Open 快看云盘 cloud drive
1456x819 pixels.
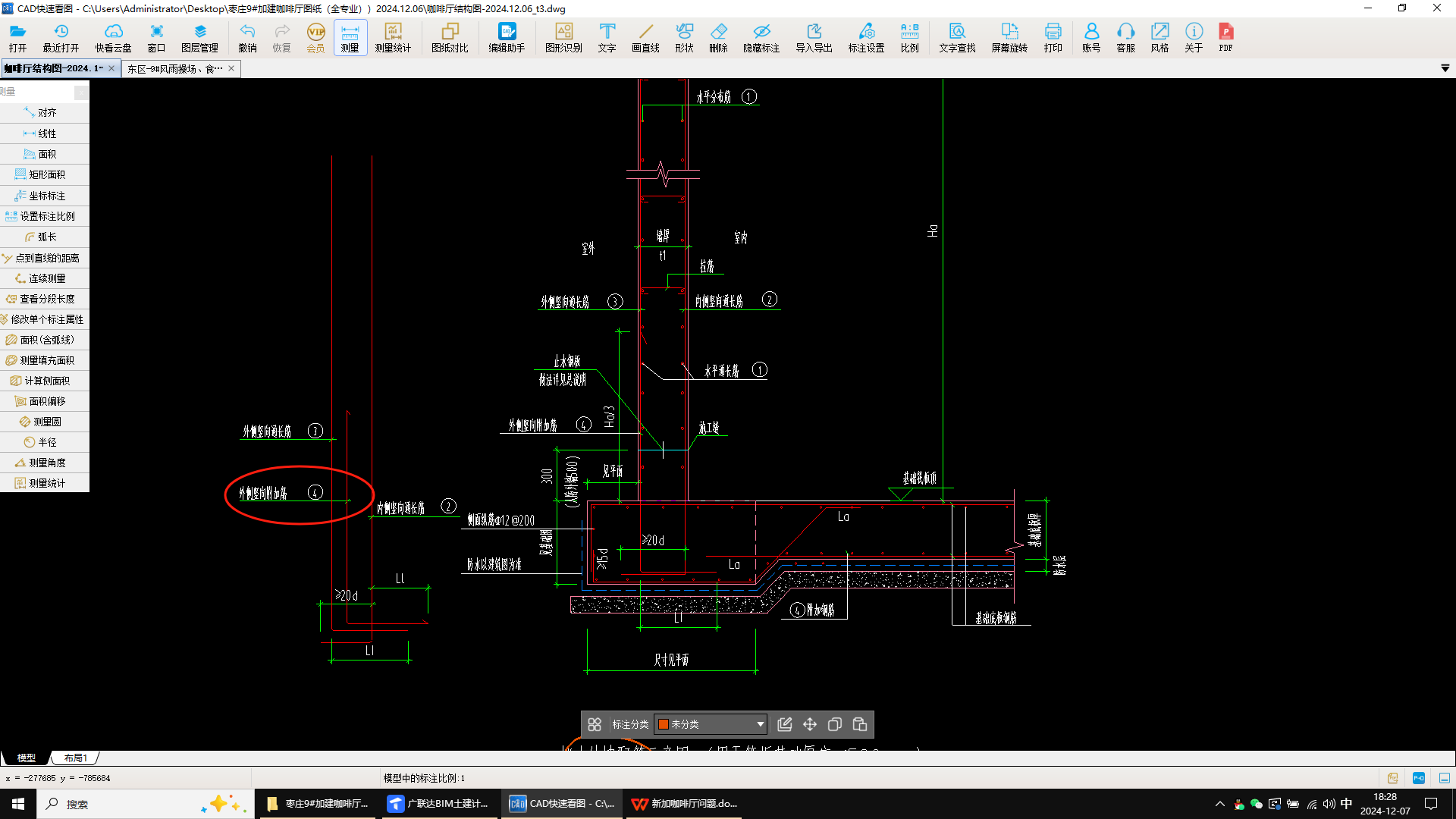pyautogui.click(x=113, y=37)
